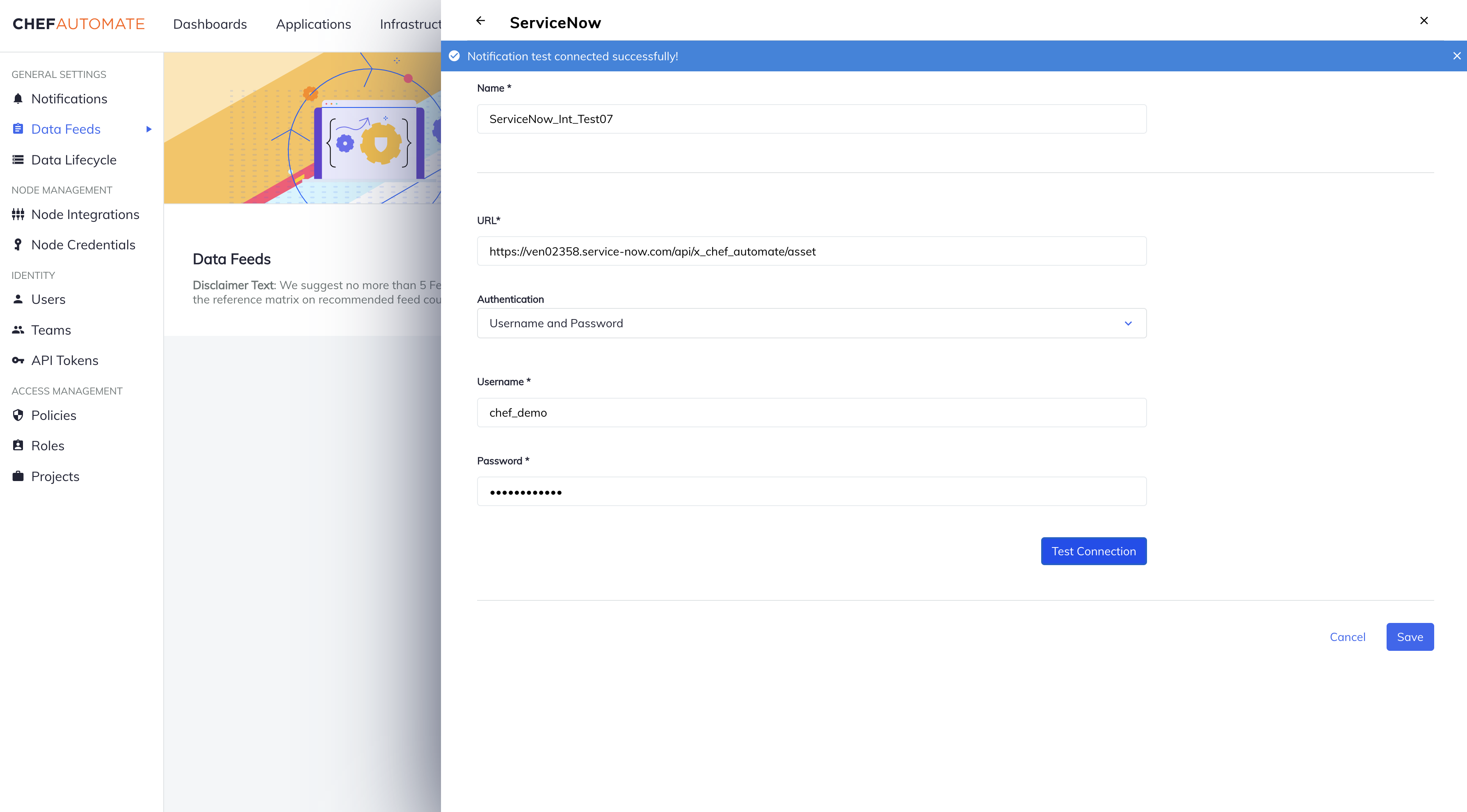This screenshot has height=812, width=1467.
Task: Click the Node Integrations sliders icon
Action: pyautogui.click(x=18, y=214)
